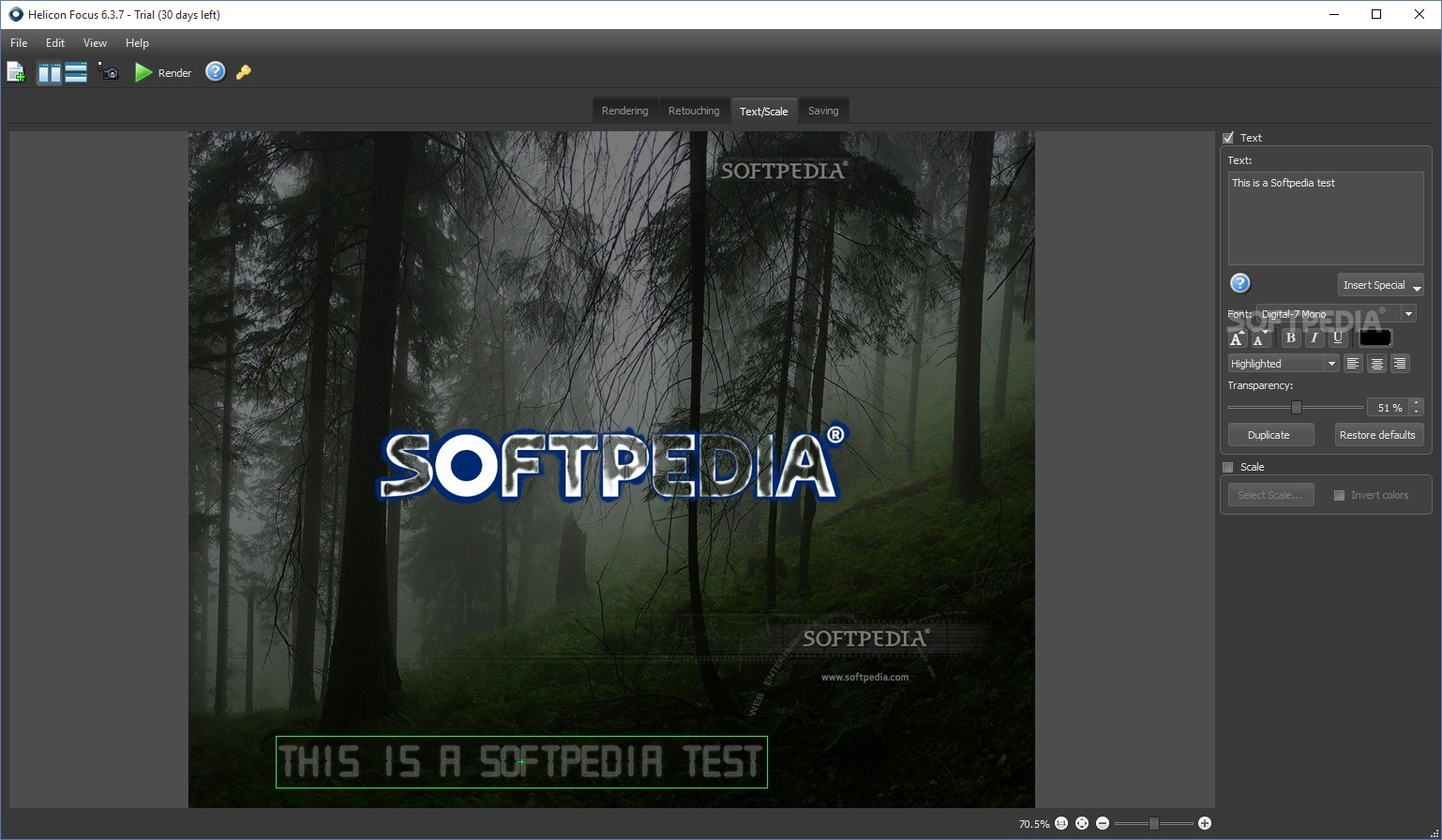
Task: Increase transparency with the stepper up arrow
Action: (x=1416, y=402)
